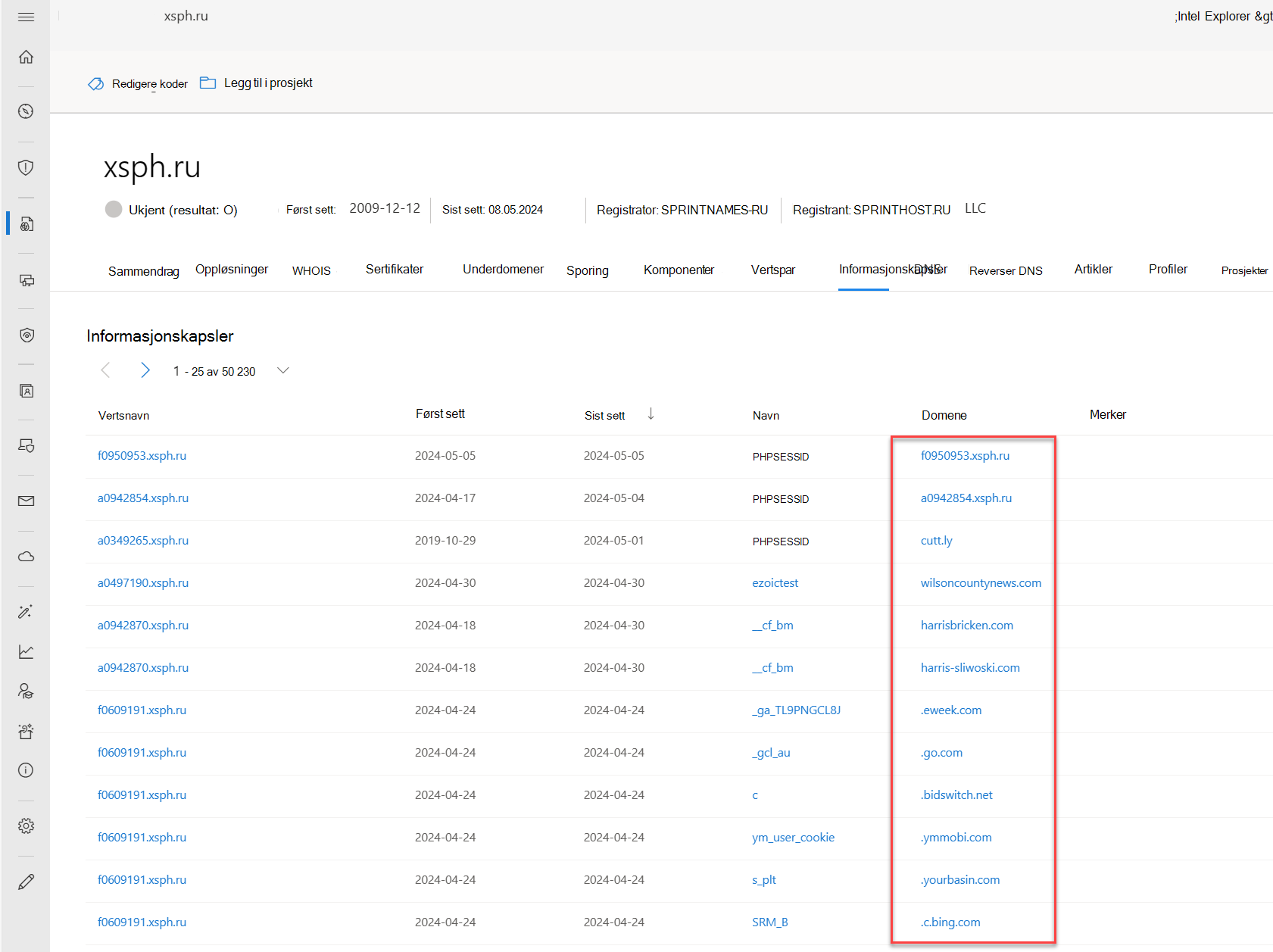Open the devices icon in the sidebar
Viewport: 1273px width, 952px height.
(x=26, y=280)
